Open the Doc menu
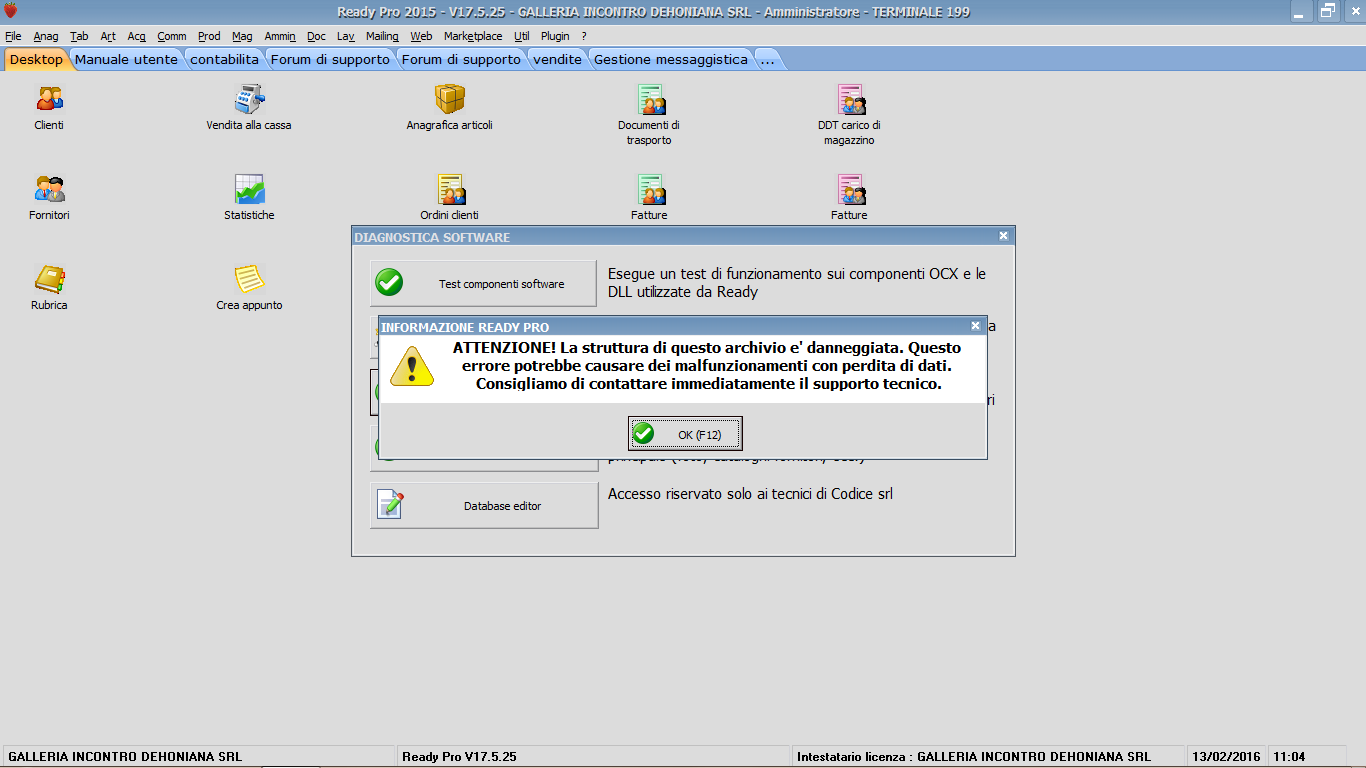This screenshot has height=768, width=1366. coord(316,36)
